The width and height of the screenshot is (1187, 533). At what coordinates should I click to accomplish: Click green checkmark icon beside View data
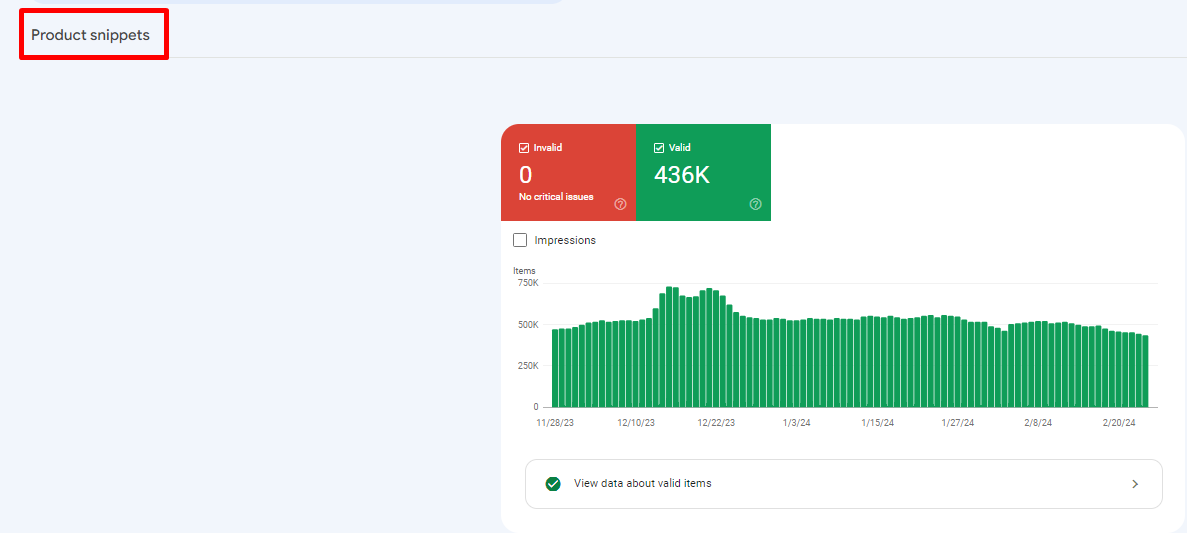553,484
